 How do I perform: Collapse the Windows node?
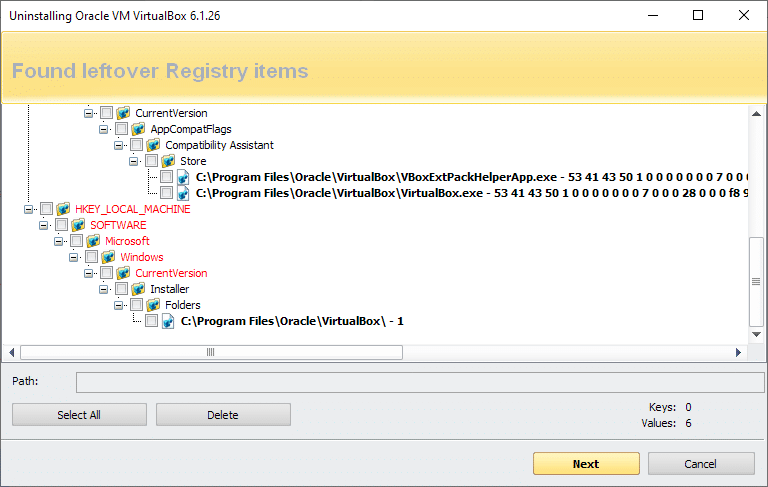73,257
